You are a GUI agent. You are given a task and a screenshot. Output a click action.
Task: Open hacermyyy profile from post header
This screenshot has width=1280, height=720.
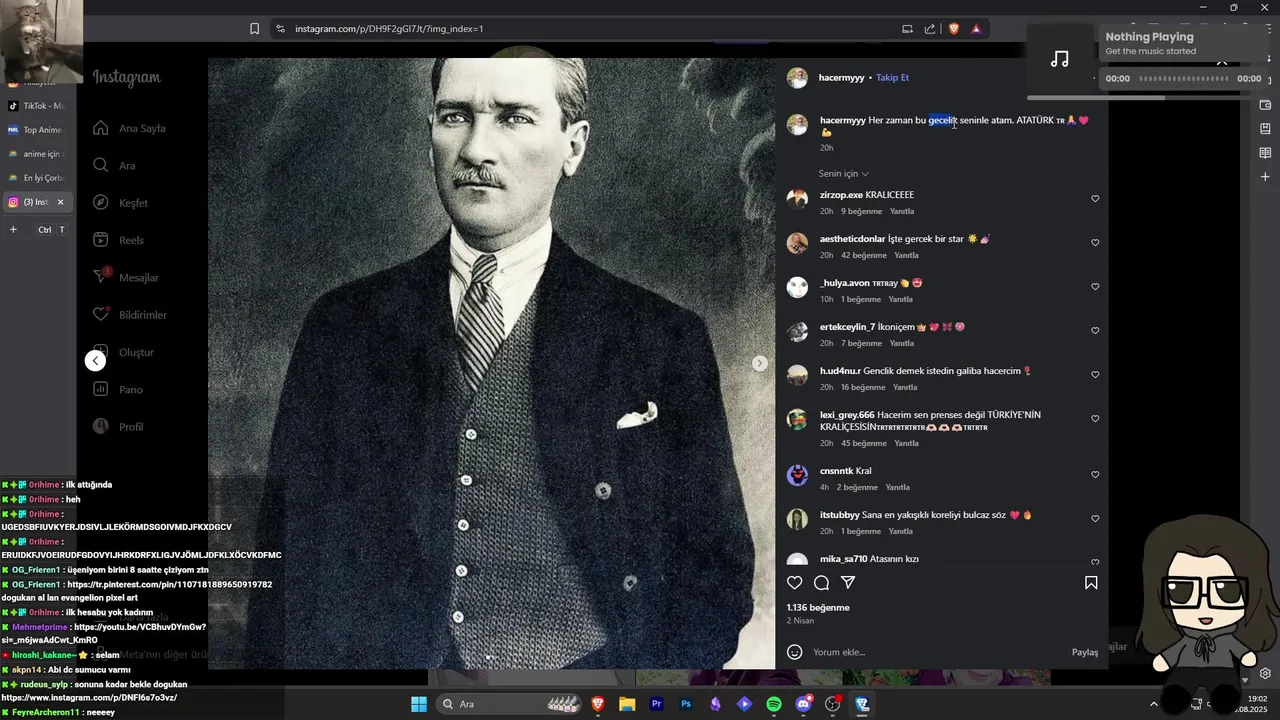click(x=841, y=77)
